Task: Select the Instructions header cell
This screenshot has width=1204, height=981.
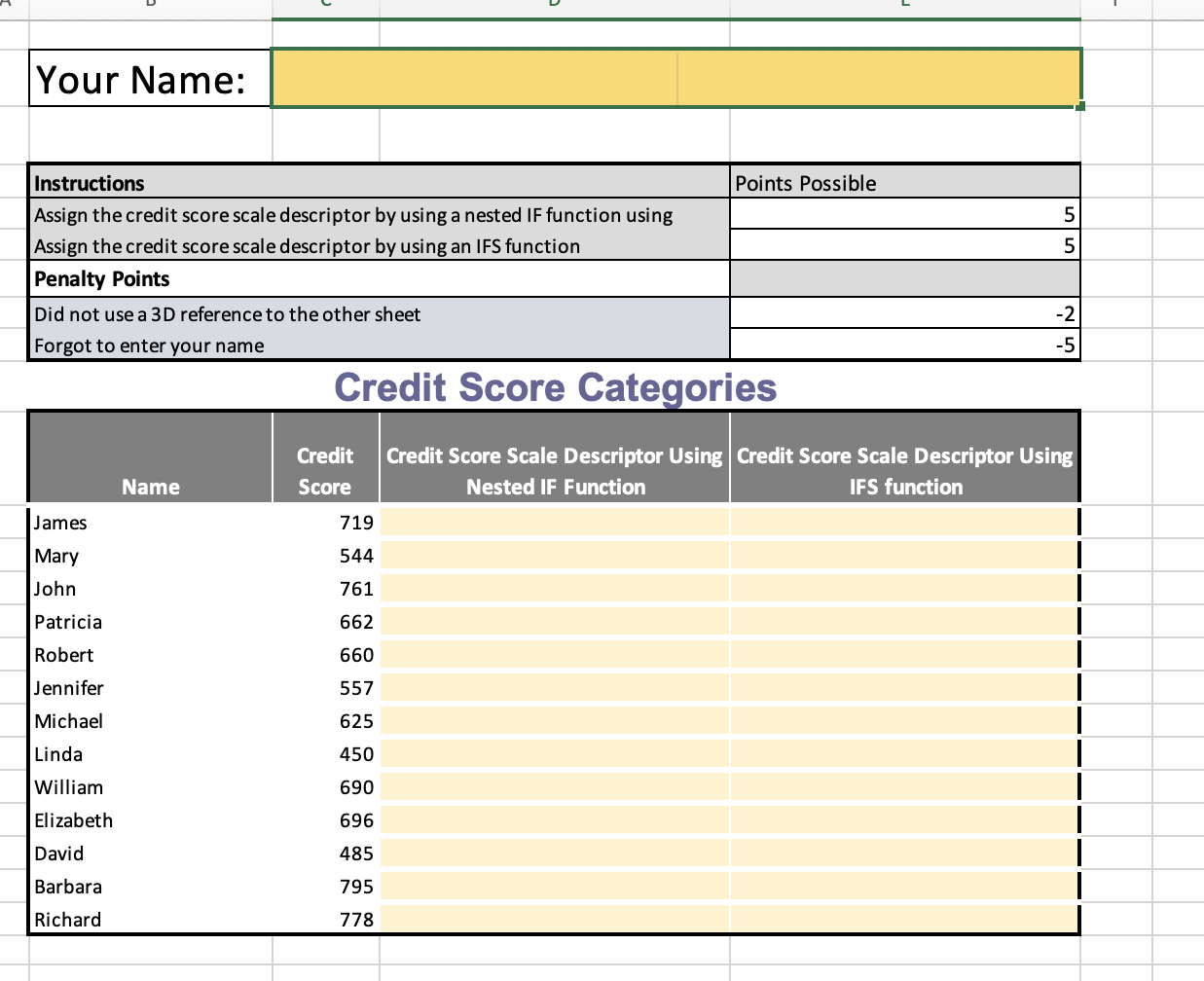Action: [x=195, y=183]
